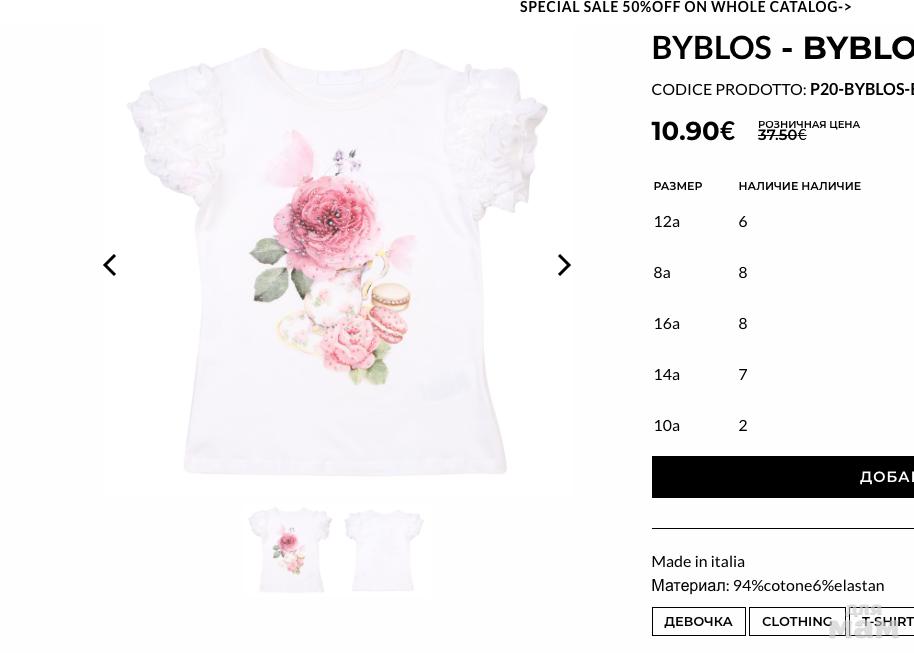Advance to next product image arrow
Image resolution: width=914 pixels, height=653 pixels.
(564, 265)
